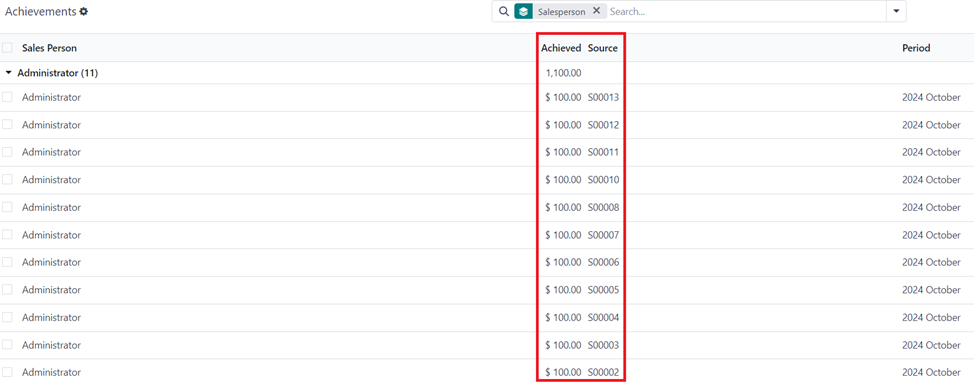Open source S00012 cell
Screen dimensions: 974x384
604,124
